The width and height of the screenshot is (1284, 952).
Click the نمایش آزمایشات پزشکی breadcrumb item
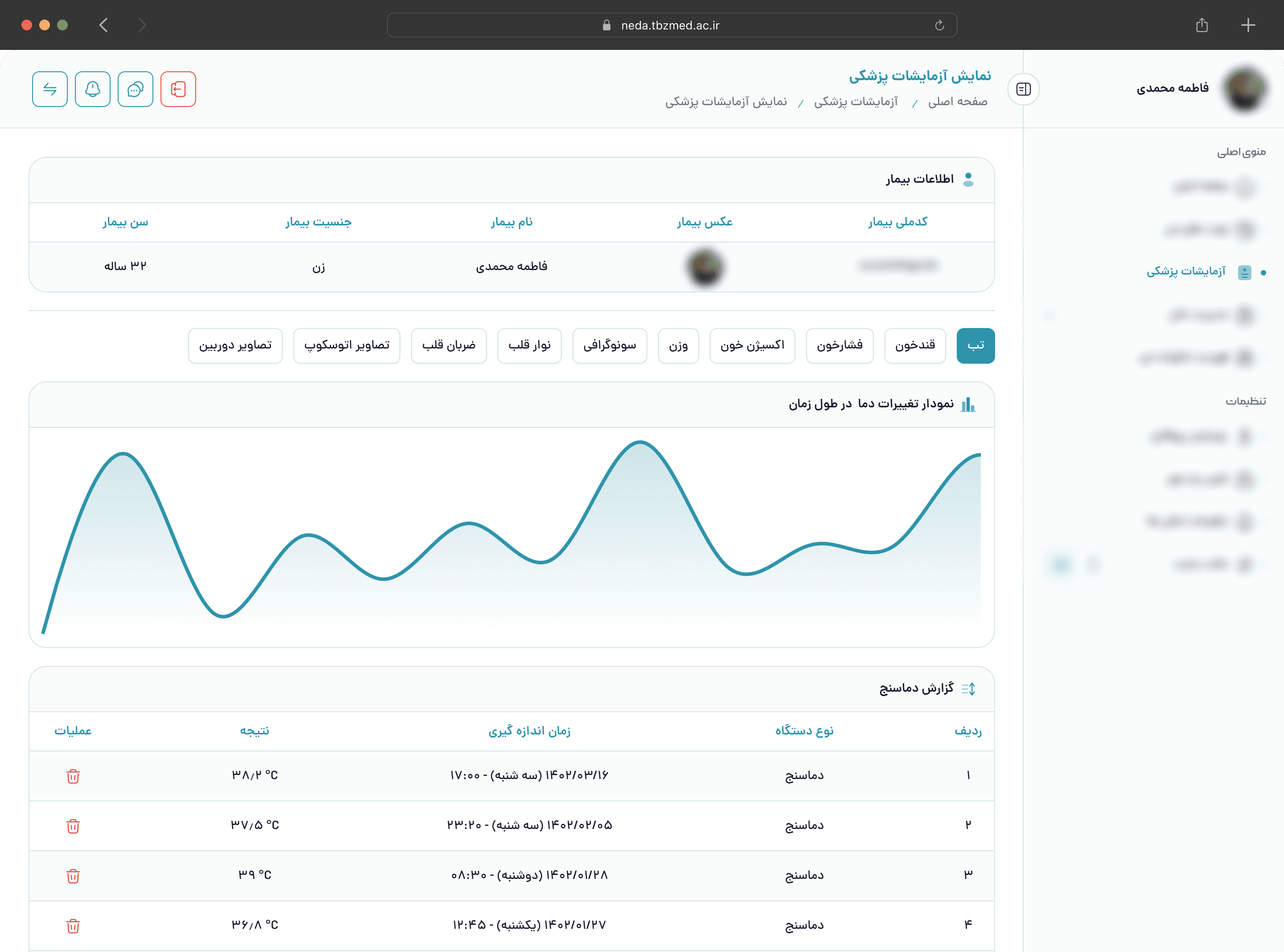726,102
